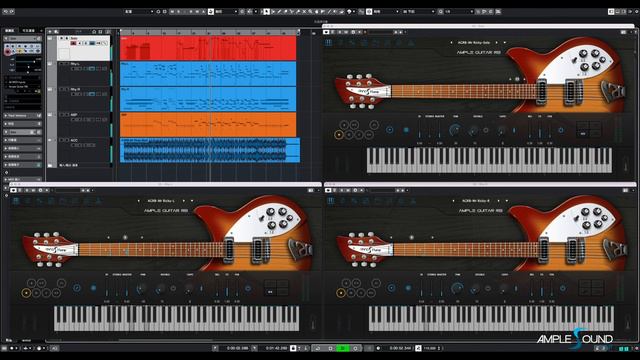Select the AMP track header
Viewport: 640px width, 360px height.
[x=84, y=124]
